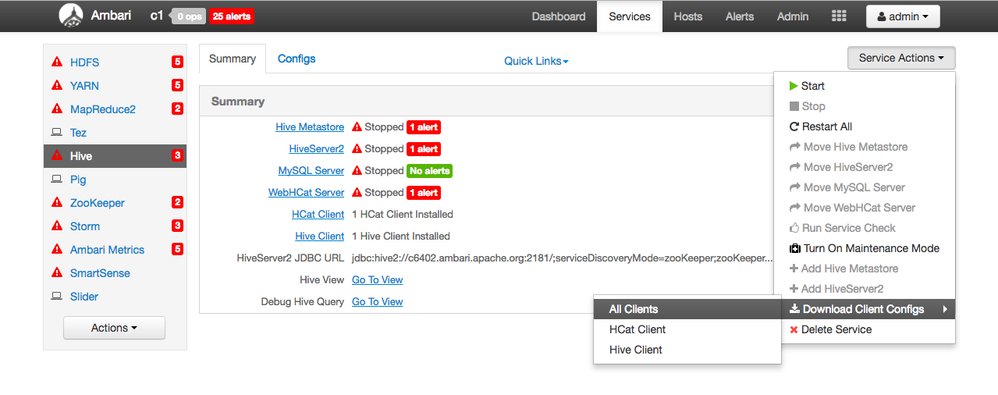Open the Hive Client summary link
The height and width of the screenshot is (395, 998).
point(320,236)
